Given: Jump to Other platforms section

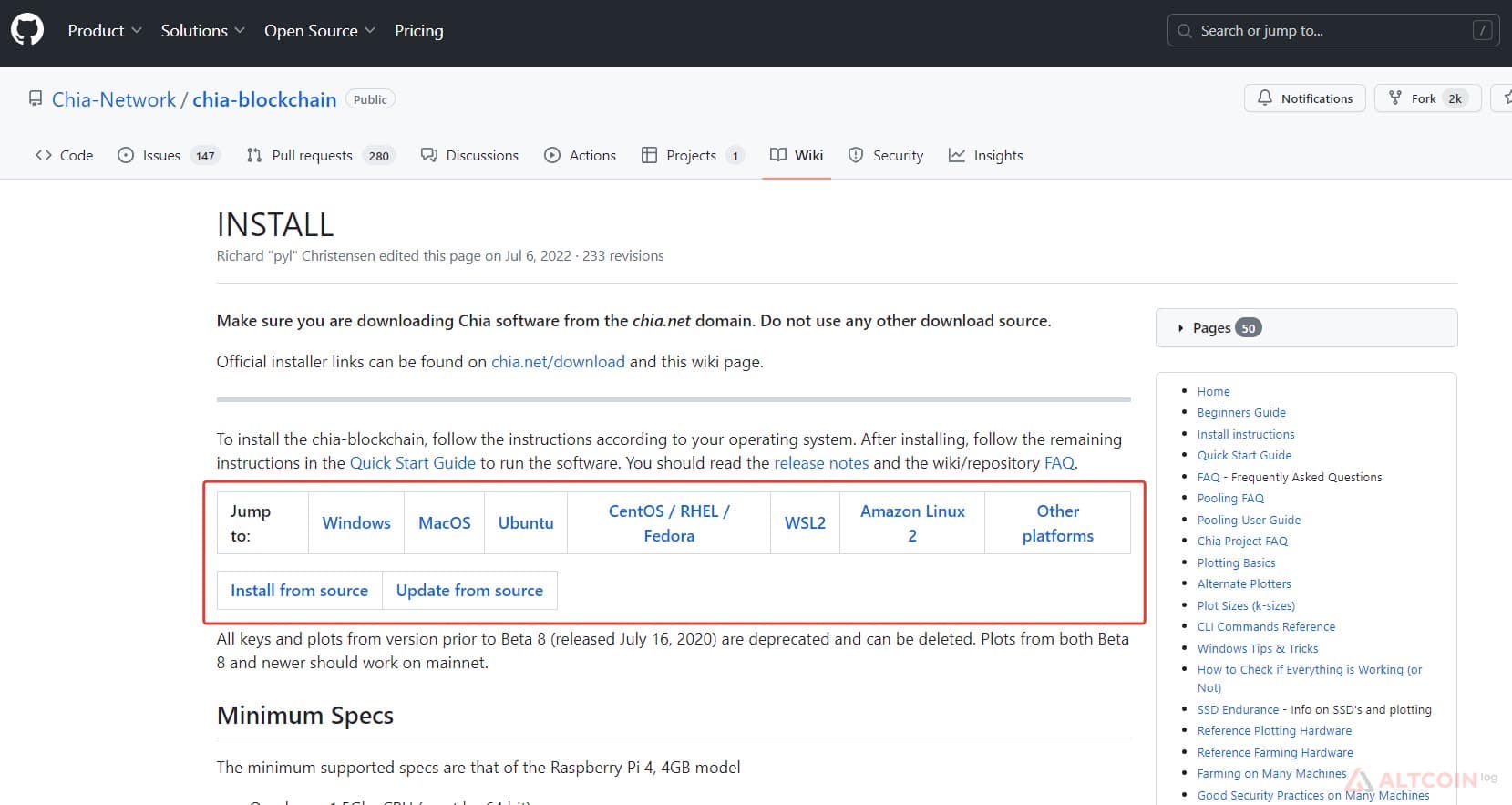Looking at the screenshot, I should [x=1057, y=523].
